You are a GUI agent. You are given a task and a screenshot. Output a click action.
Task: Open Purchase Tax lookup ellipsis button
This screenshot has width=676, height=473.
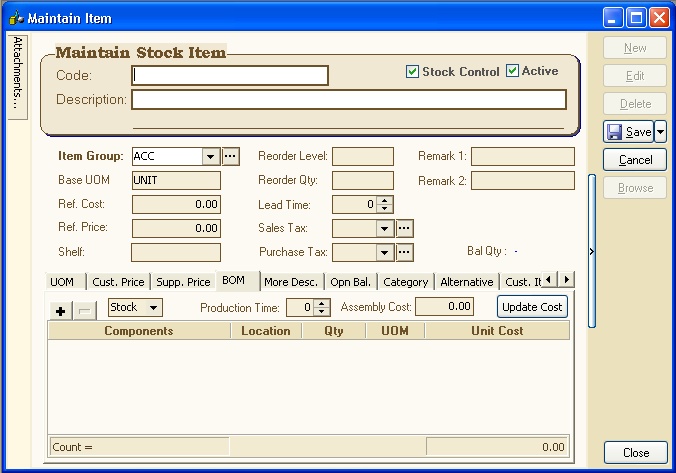click(404, 252)
